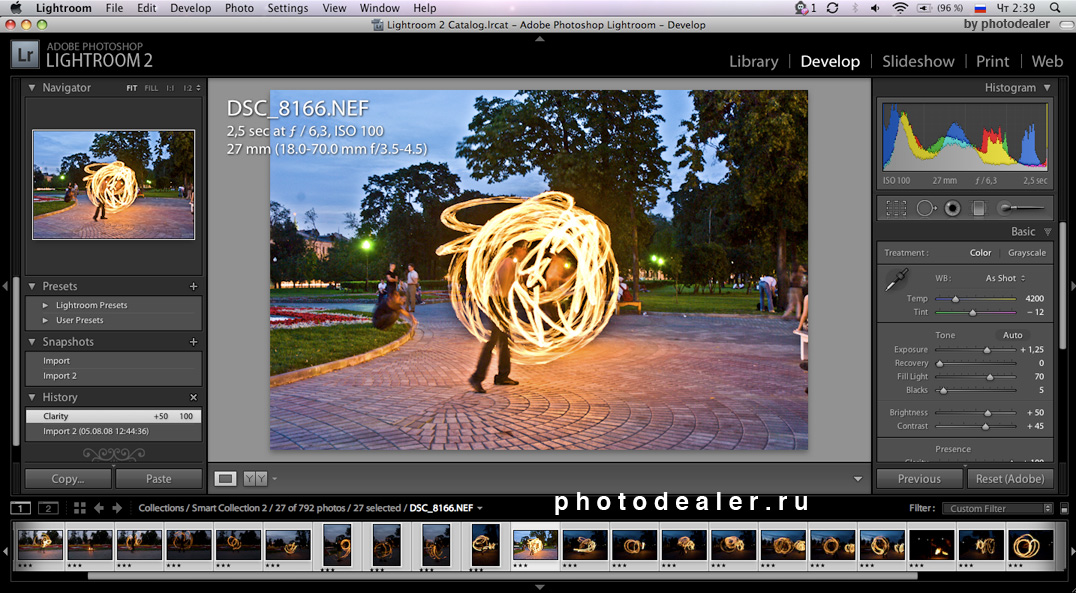Click the Fill Light slider handle
The height and width of the screenshot is (593, 1076).
coord(990,377)
